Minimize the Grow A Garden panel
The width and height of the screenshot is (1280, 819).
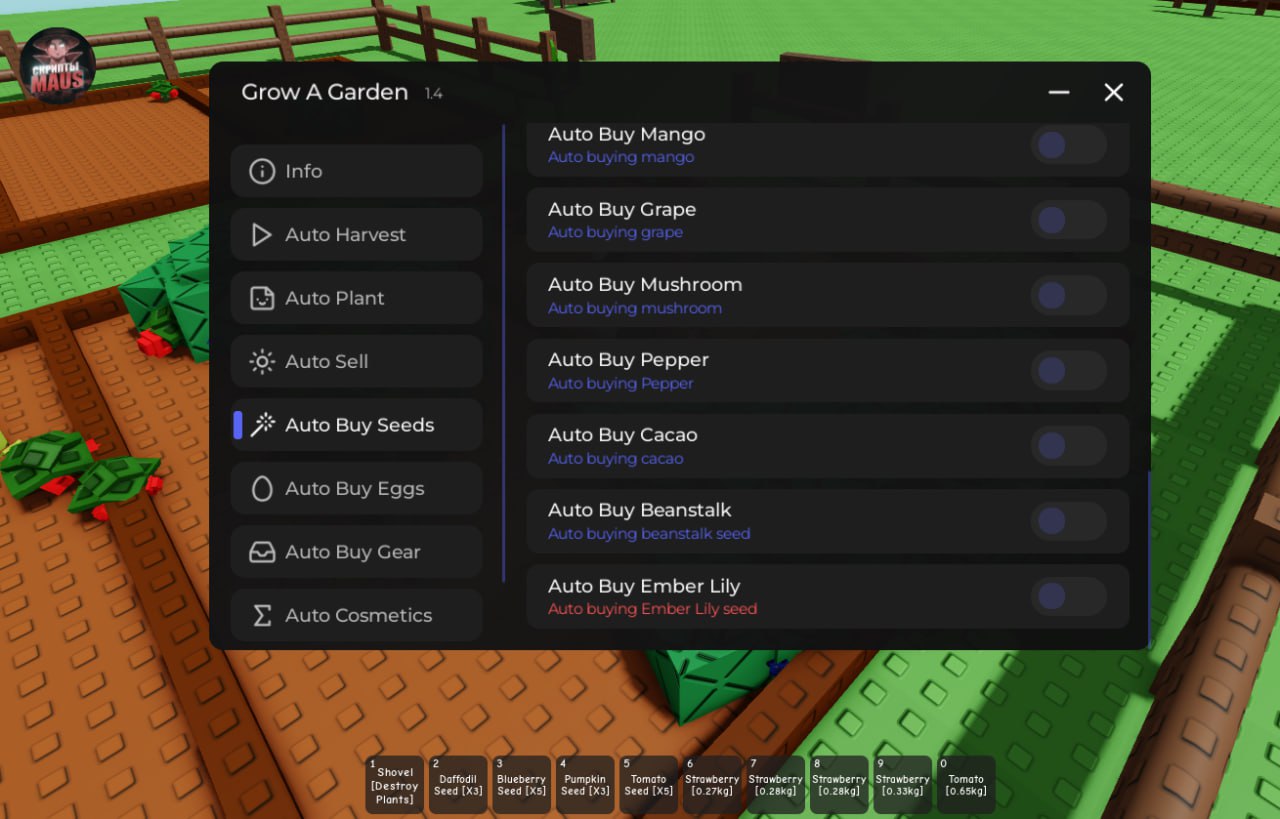pos(1059,93)
